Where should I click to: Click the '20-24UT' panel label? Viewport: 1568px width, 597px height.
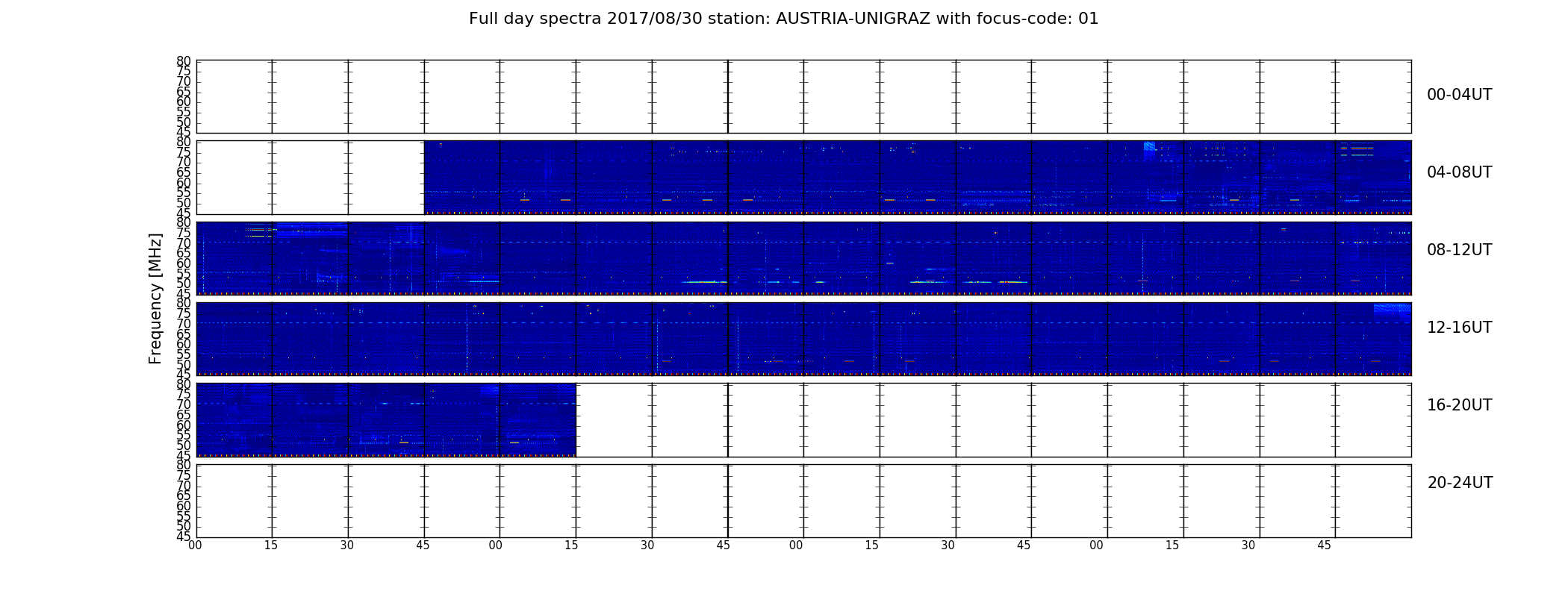(x=1460, y=483)
